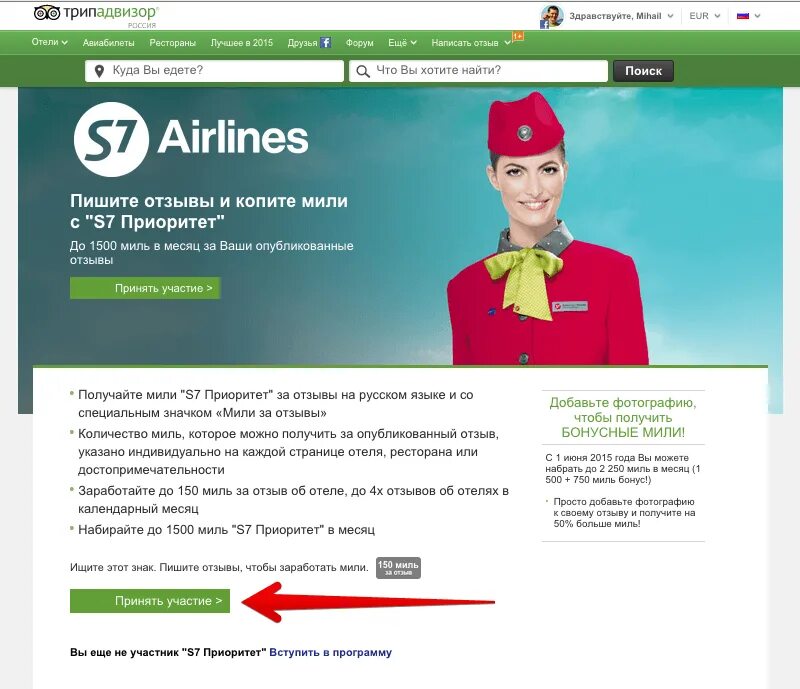Click the user profile avatar photo

[x=552, y=16]
